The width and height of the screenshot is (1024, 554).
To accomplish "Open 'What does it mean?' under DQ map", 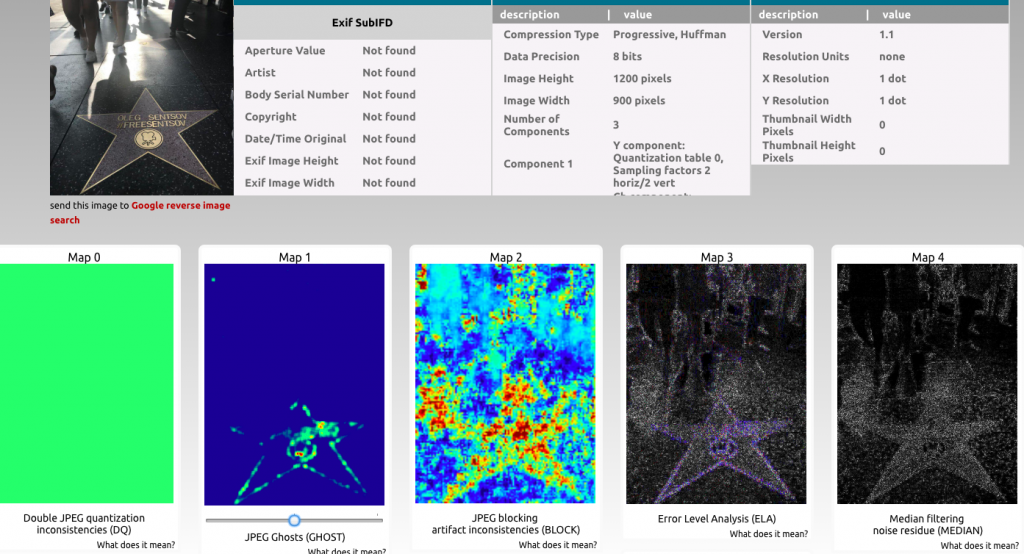I will (x=136, y=545).
